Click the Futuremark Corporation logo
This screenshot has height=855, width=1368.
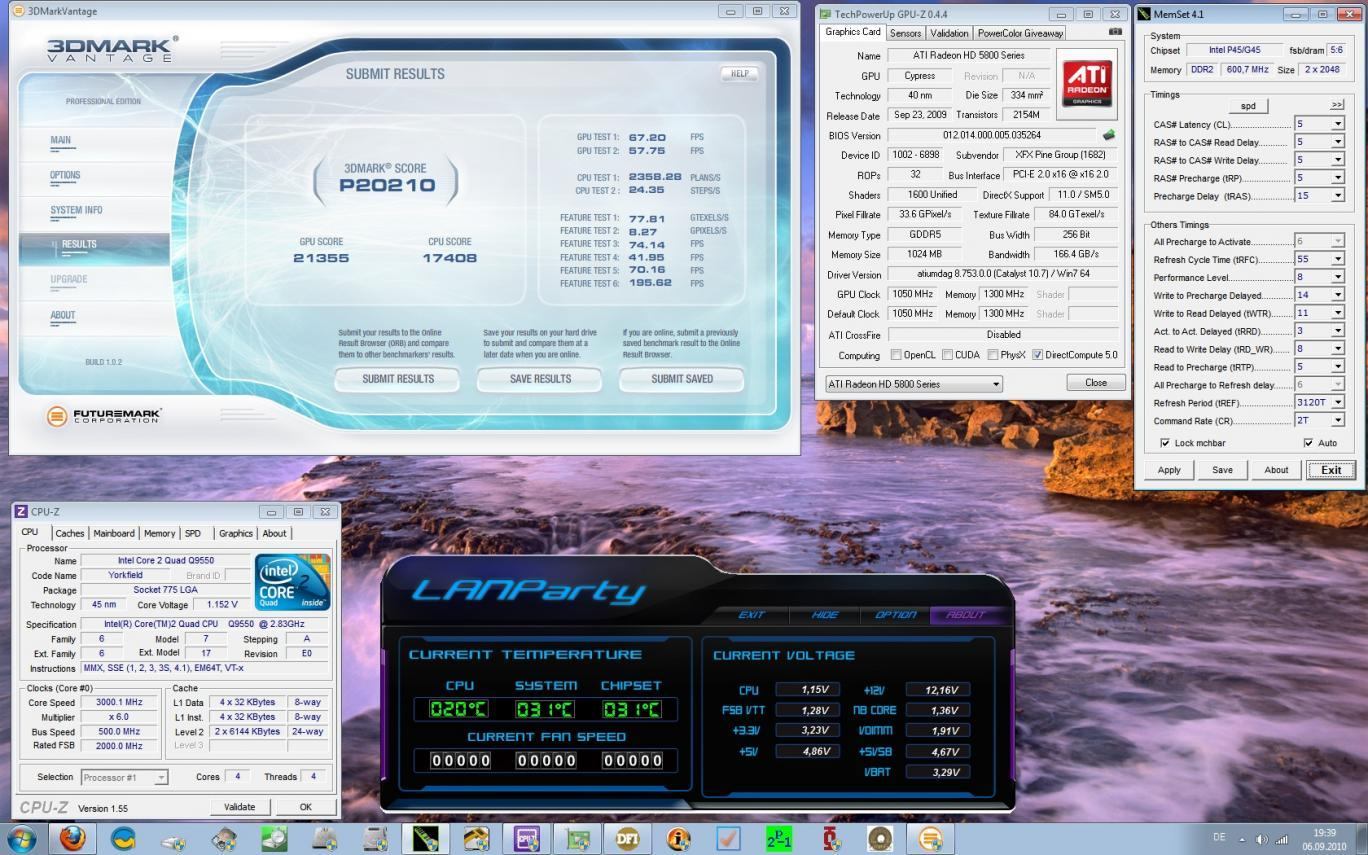pyautogui.click(x=104, y=415)
